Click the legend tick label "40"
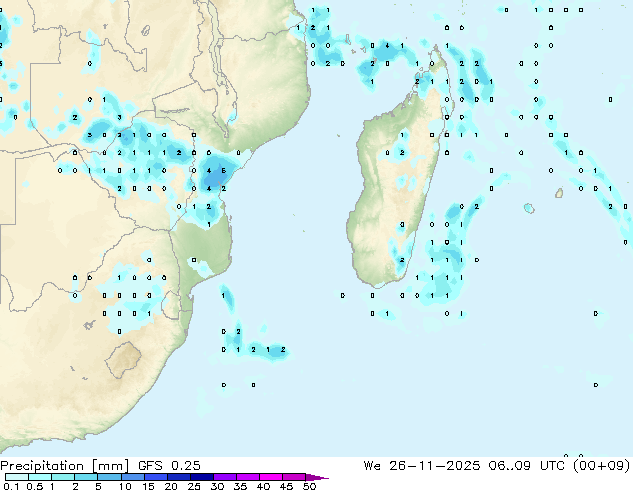 tap(263, 486)
